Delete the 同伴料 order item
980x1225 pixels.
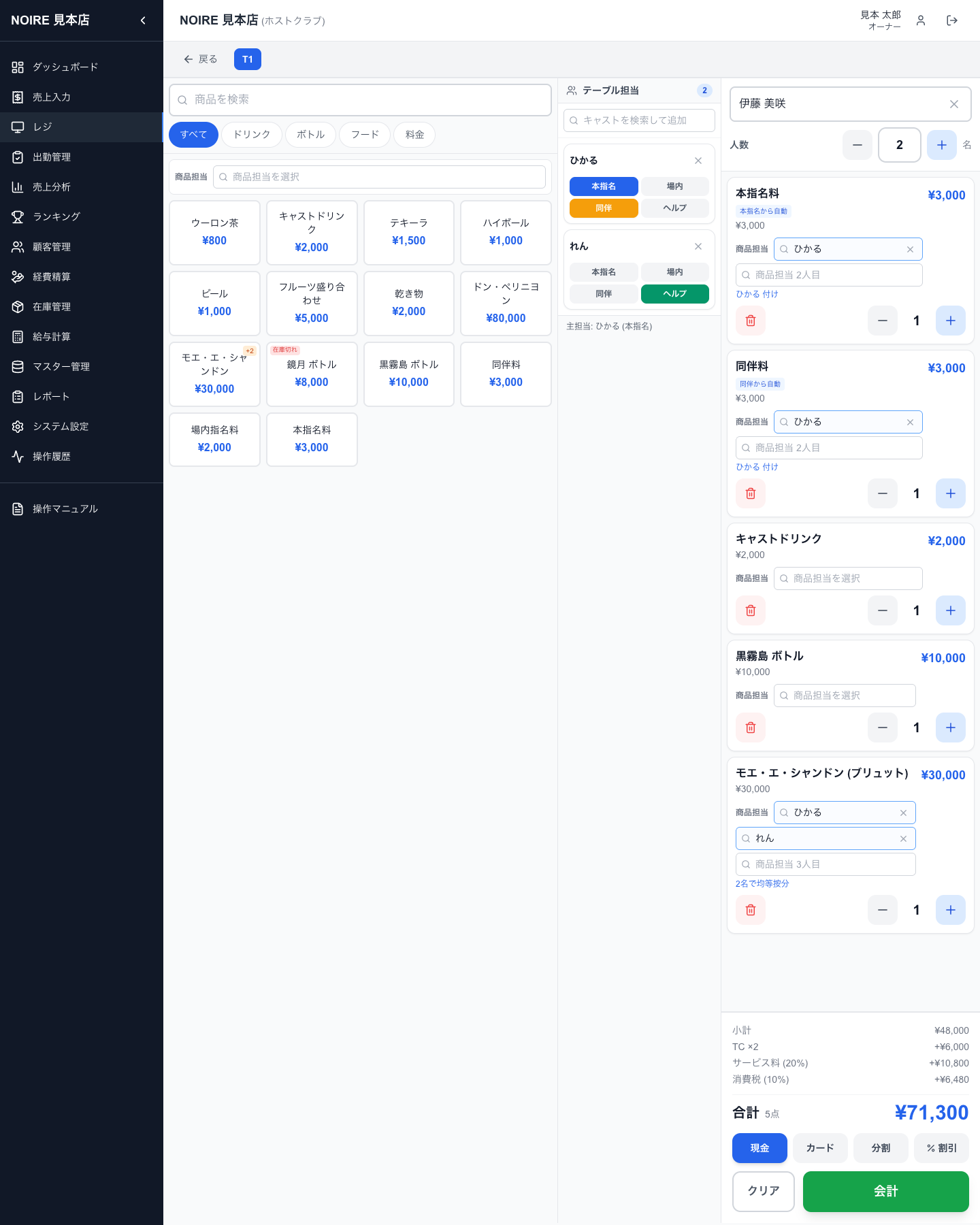tap(751, 493)
